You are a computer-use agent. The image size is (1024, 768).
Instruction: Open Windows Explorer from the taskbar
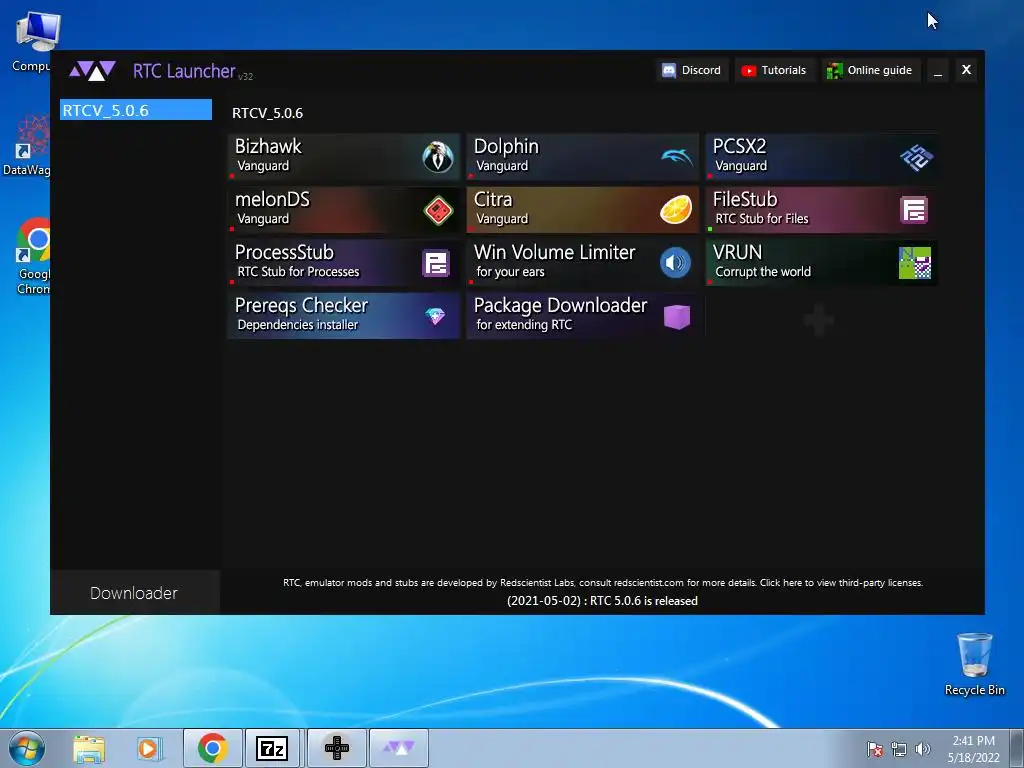click(x=89, y=748)
